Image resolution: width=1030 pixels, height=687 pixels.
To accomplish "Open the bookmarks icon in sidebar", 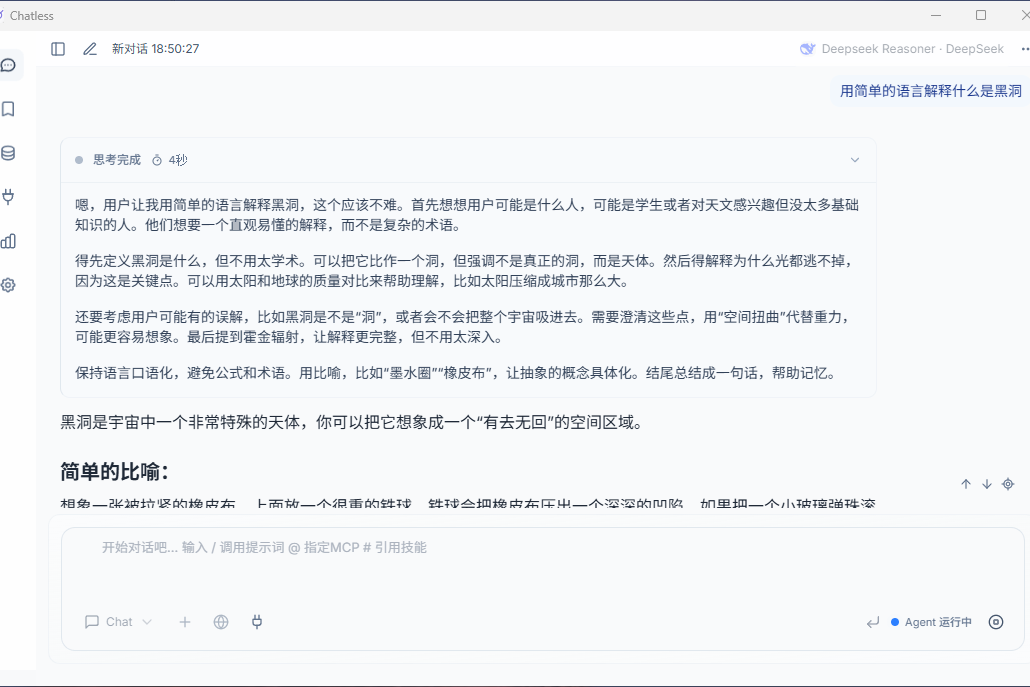I will 9,109.
